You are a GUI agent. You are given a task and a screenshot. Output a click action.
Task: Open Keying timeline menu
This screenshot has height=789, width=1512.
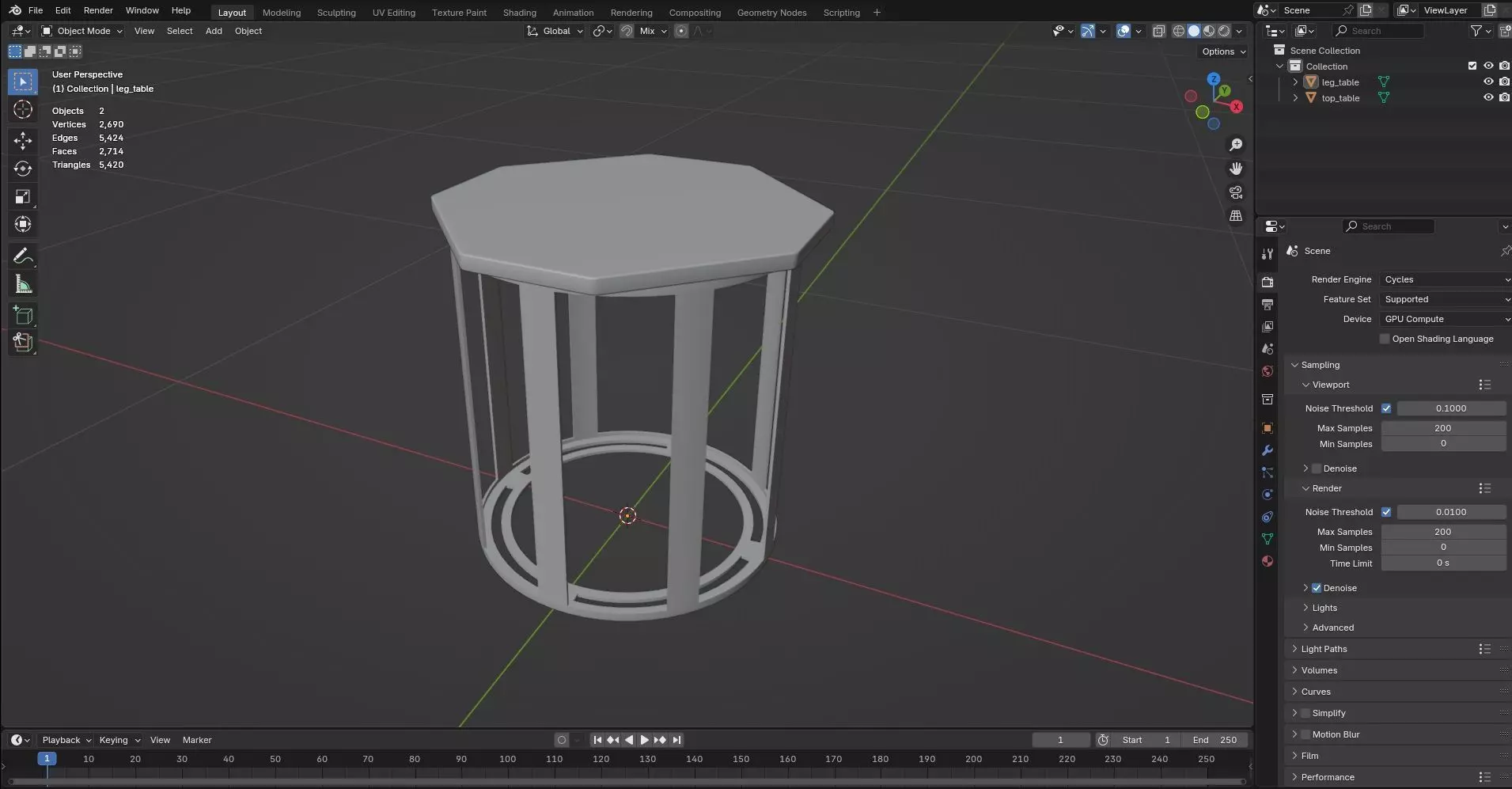click(x=119, y=740)
